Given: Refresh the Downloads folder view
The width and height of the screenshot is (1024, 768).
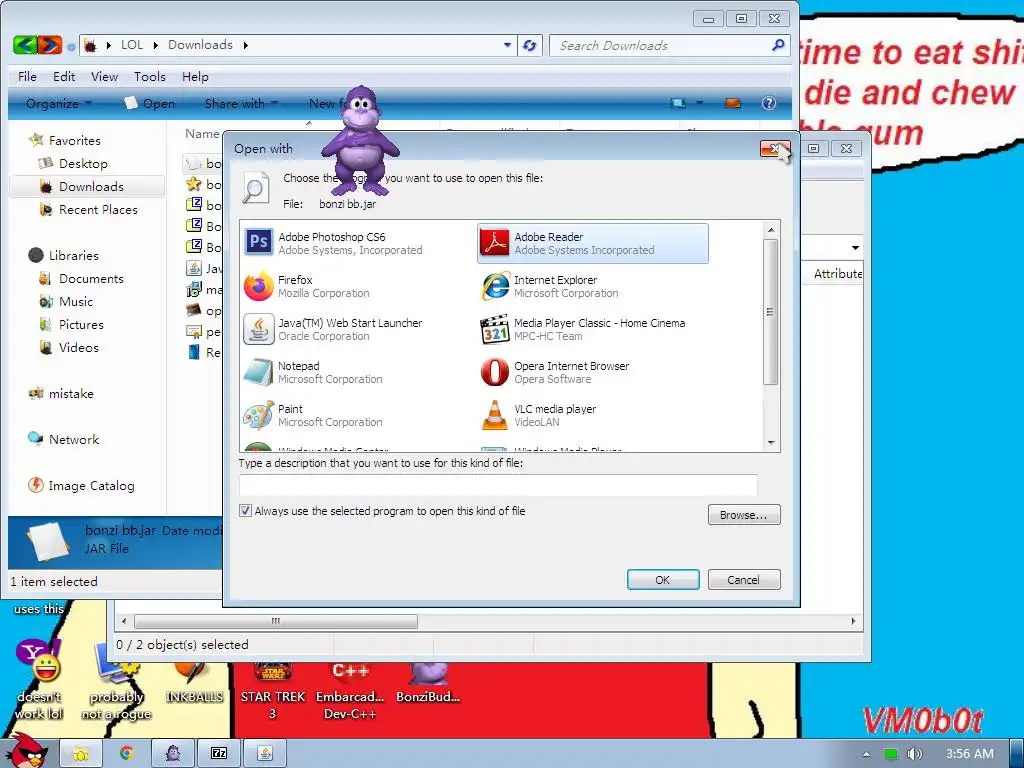Looking at the screenshot, I should click(x=530, y=45).
